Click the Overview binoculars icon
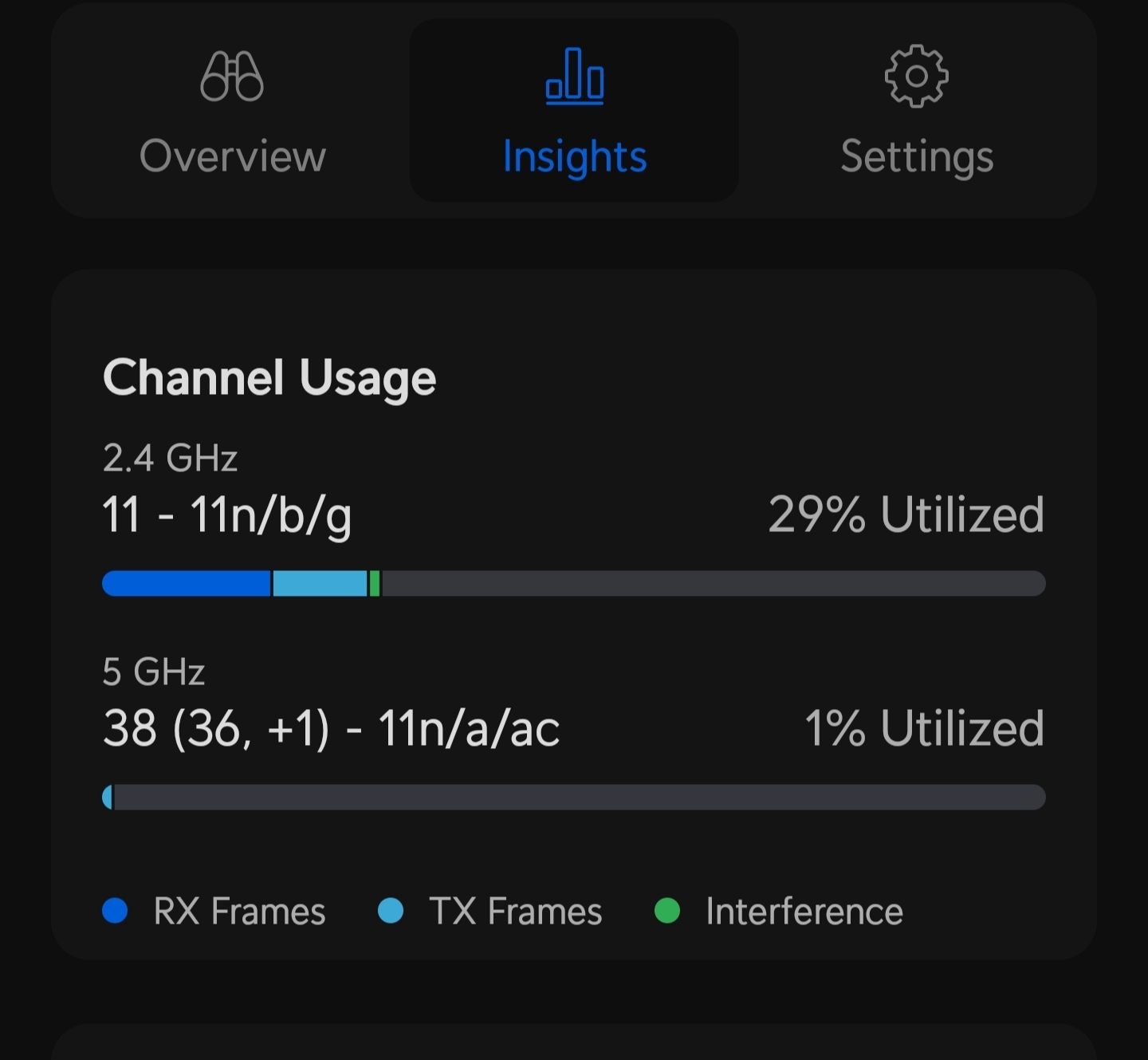 (232, 77)
